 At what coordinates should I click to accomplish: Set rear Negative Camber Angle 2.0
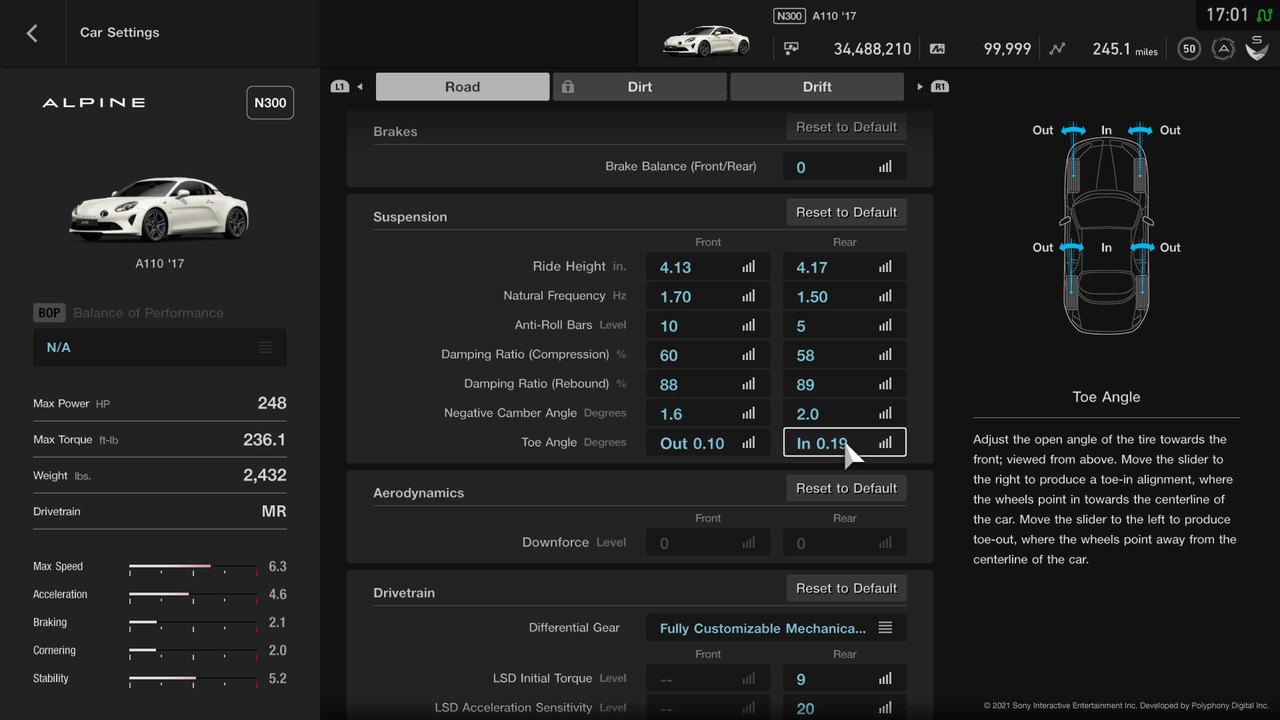point(845,413)
